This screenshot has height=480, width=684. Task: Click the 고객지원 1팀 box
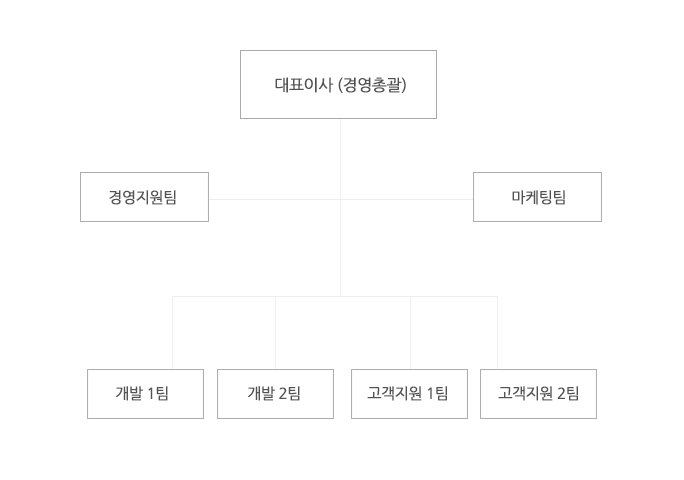[x=409, y=393]
